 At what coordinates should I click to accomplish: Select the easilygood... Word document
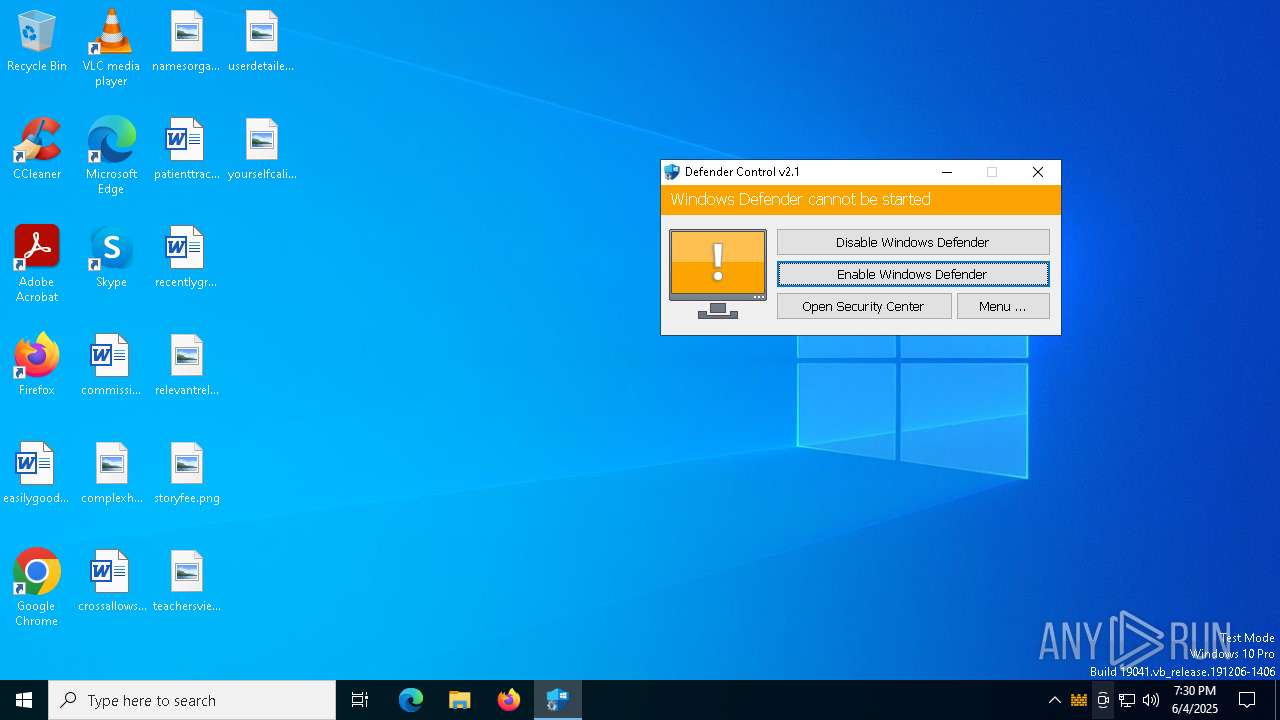tap(37, 474)
